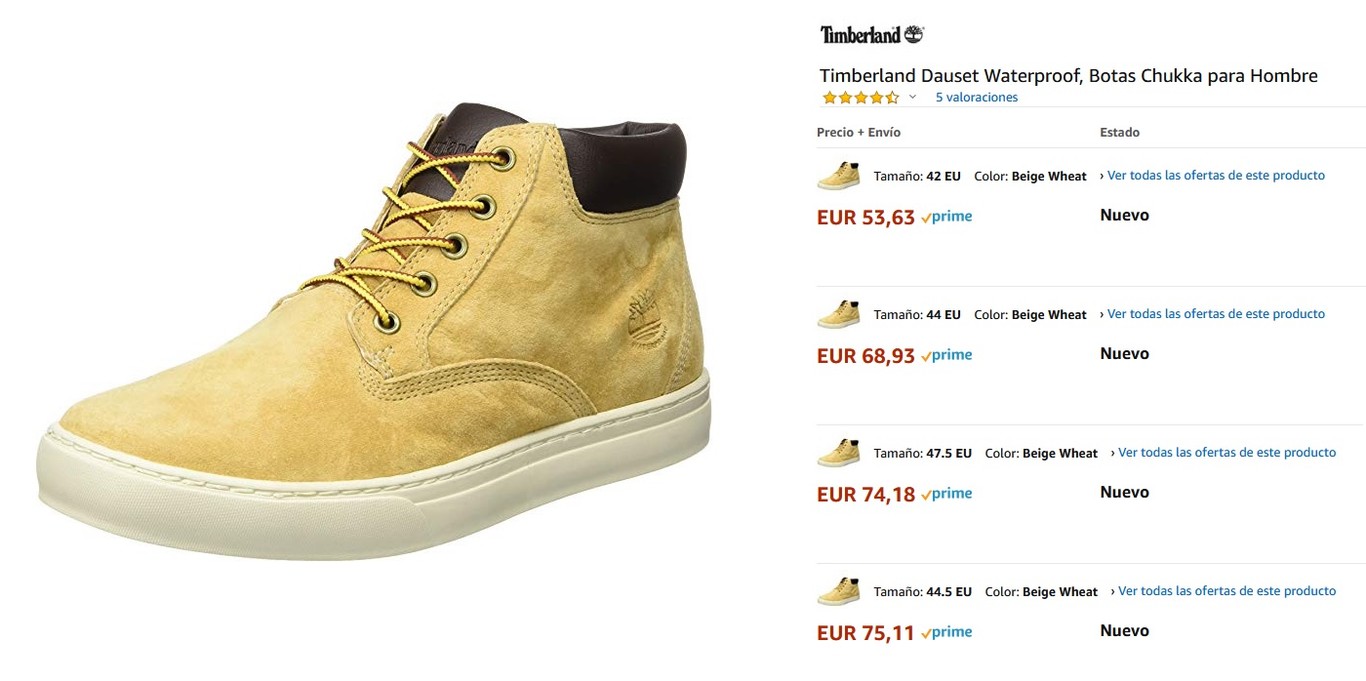Image resolution: width=1366 pixels, height=681 pixels.
Task: Click the Prime badge next to EUR 74,18
Action: [947, 494]
